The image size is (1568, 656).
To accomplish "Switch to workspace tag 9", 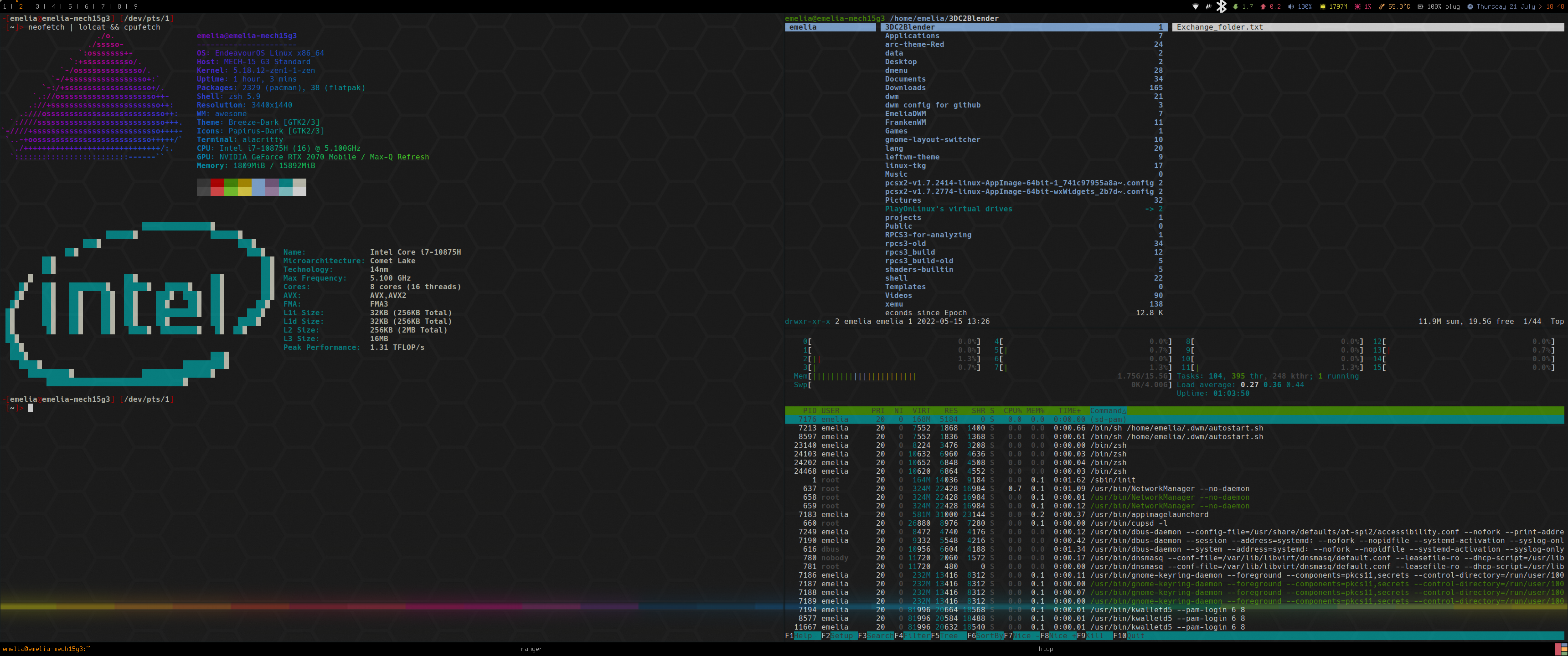I will [136, 7].
